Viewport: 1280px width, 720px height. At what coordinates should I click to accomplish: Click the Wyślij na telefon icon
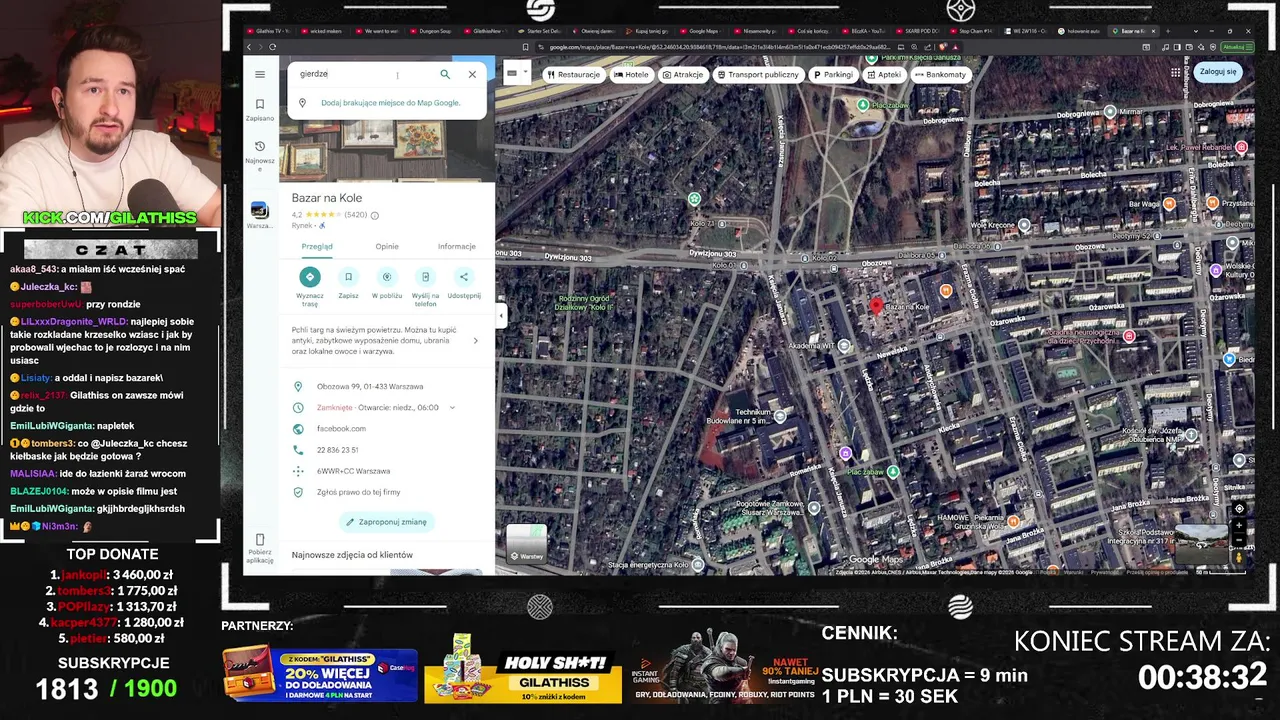425,277
